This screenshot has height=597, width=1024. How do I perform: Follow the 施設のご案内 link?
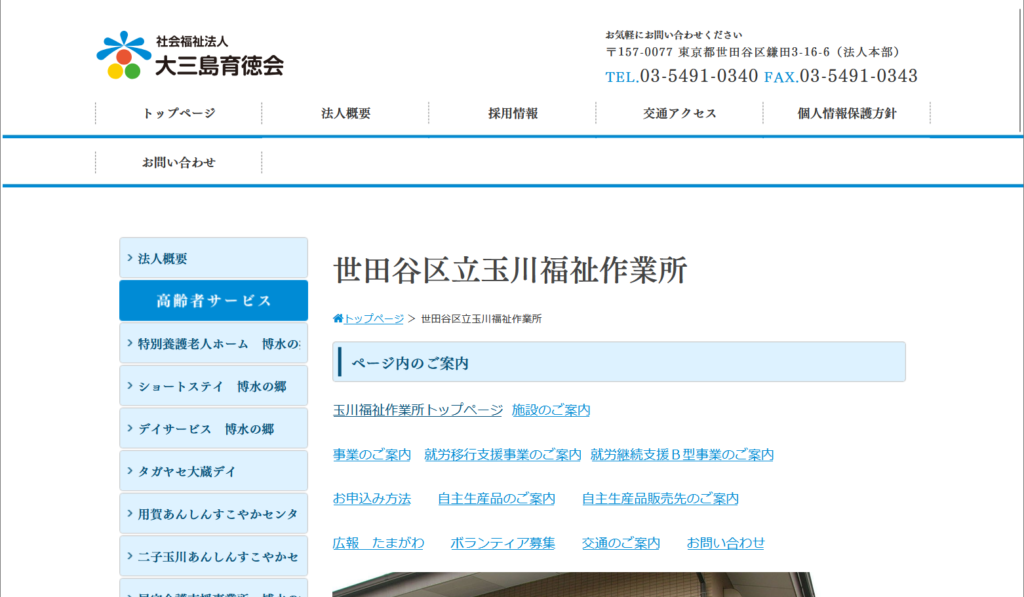551,410
